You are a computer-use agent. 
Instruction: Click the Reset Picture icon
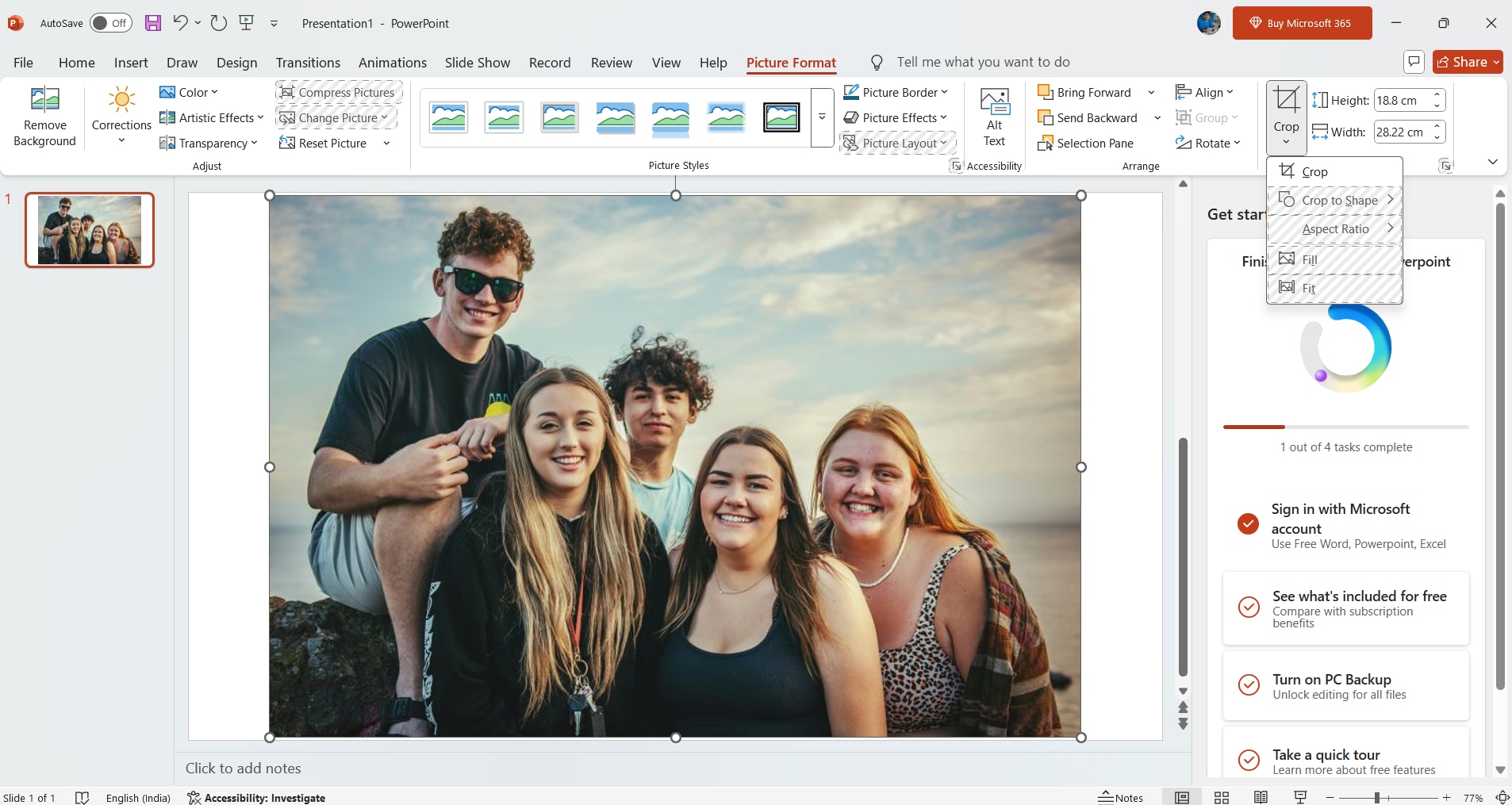[x=287, y=143]
